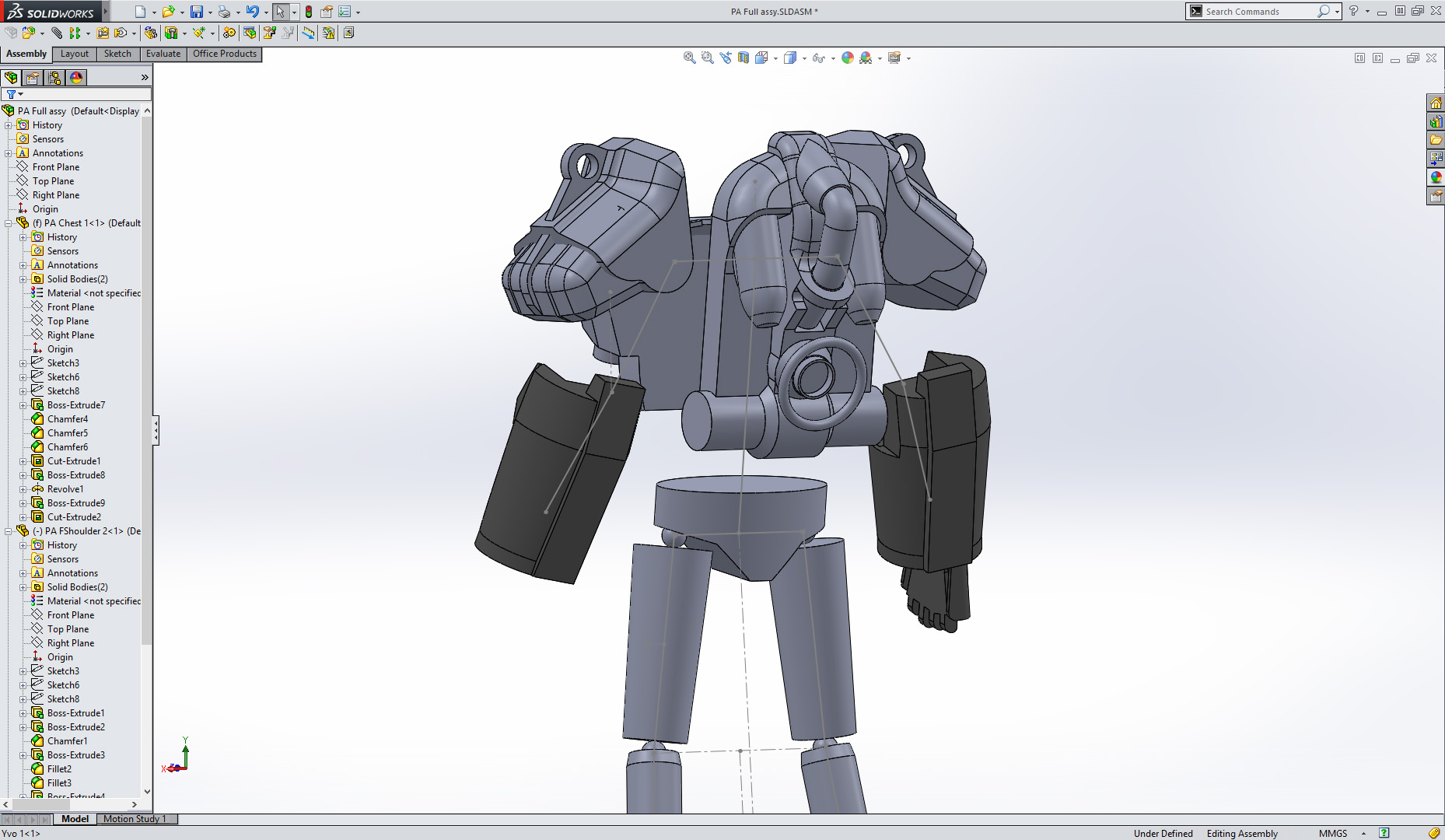Open the MMGS unit system status
Image resolution: width=1445 pixels, height=840 pixels.
pos(1333,833)
